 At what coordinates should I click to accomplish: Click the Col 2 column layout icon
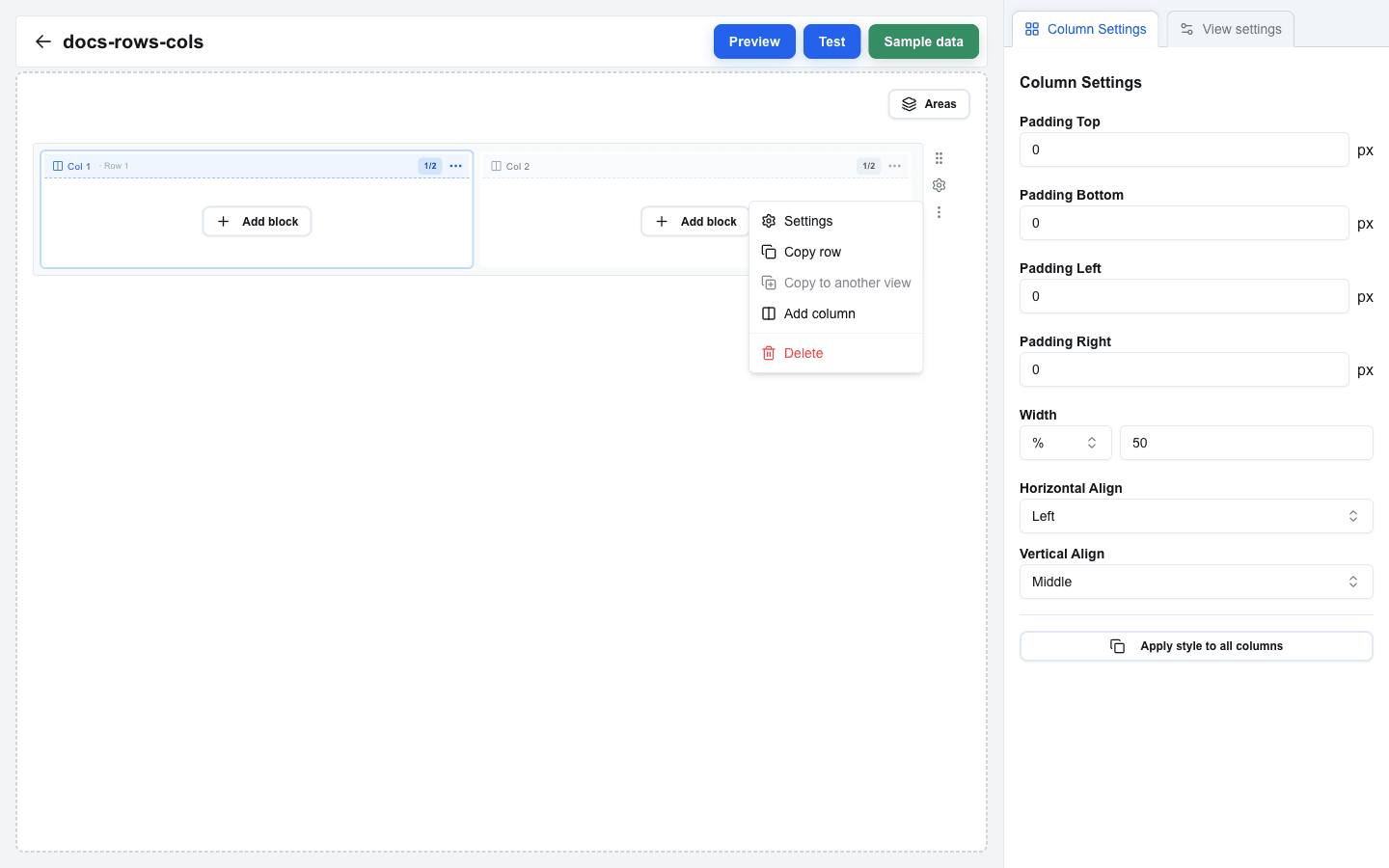(x=497, y=166)
